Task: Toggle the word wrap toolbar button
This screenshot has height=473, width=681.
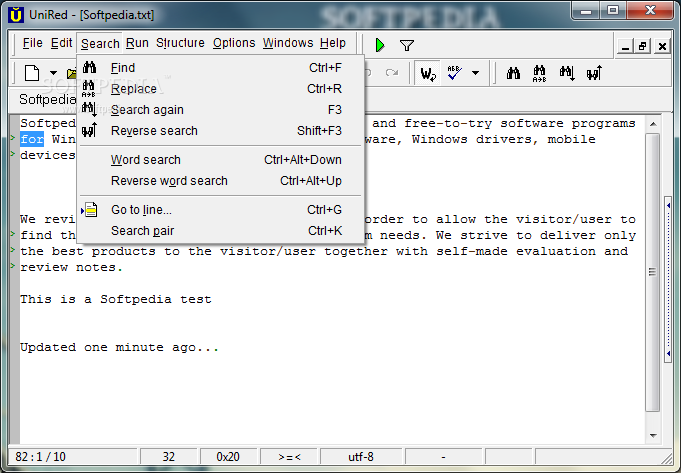Action: point(428,73)
